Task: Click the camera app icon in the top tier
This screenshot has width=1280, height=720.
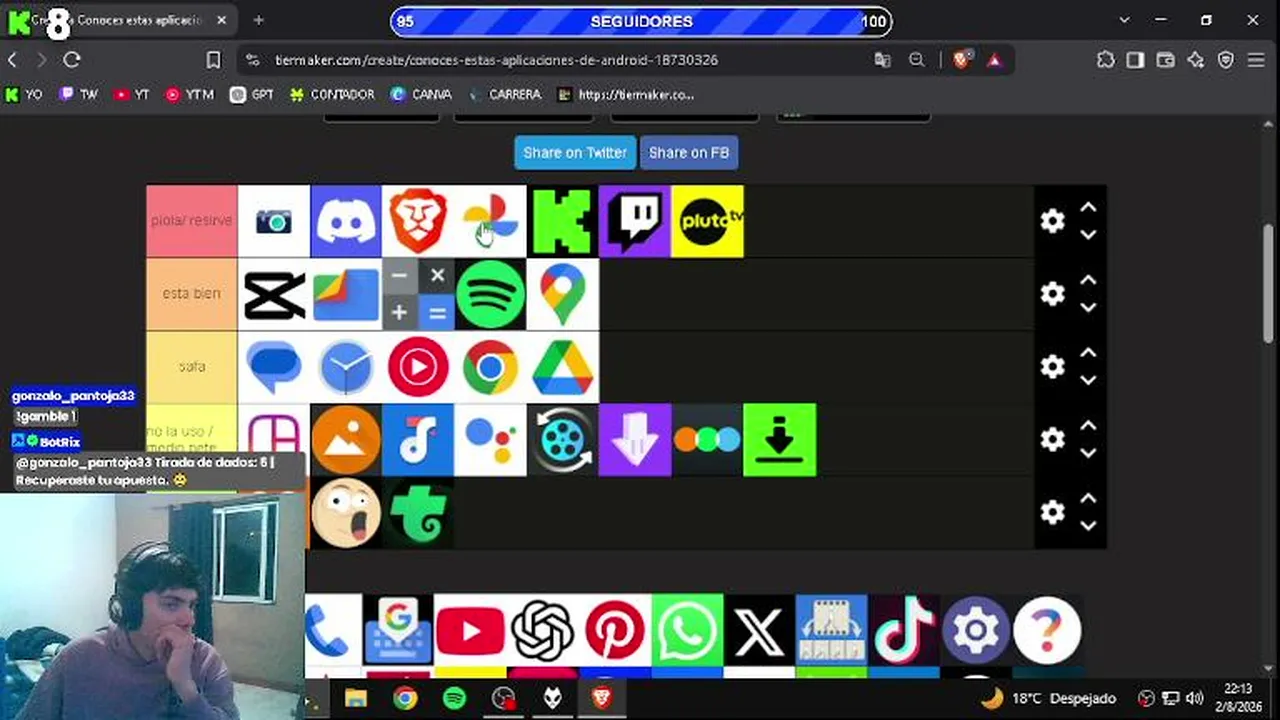Action: (x=274, y=221)
